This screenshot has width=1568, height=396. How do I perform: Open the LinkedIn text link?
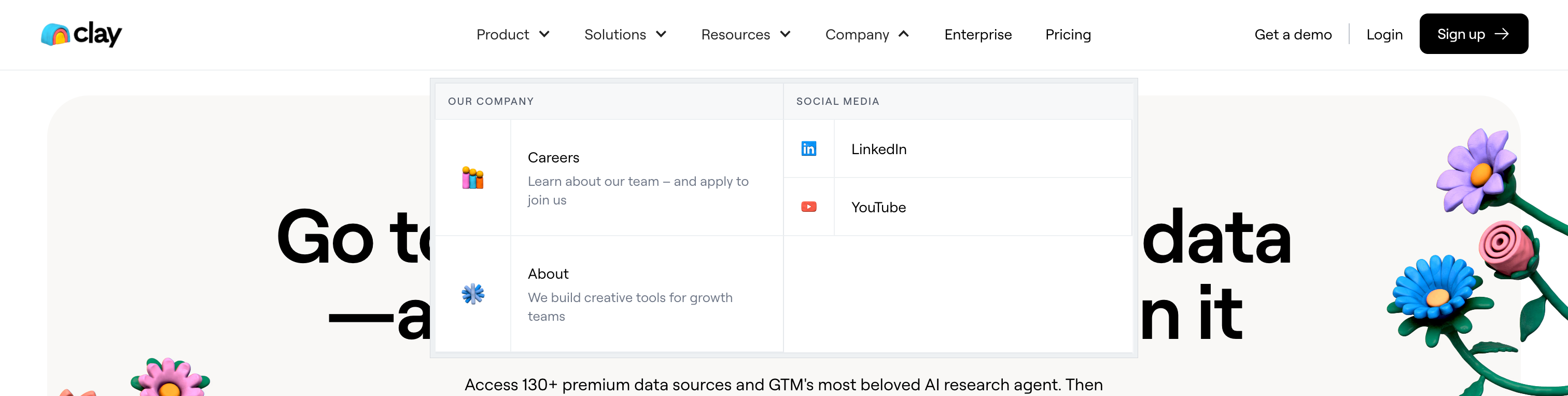tap(878, 149)
